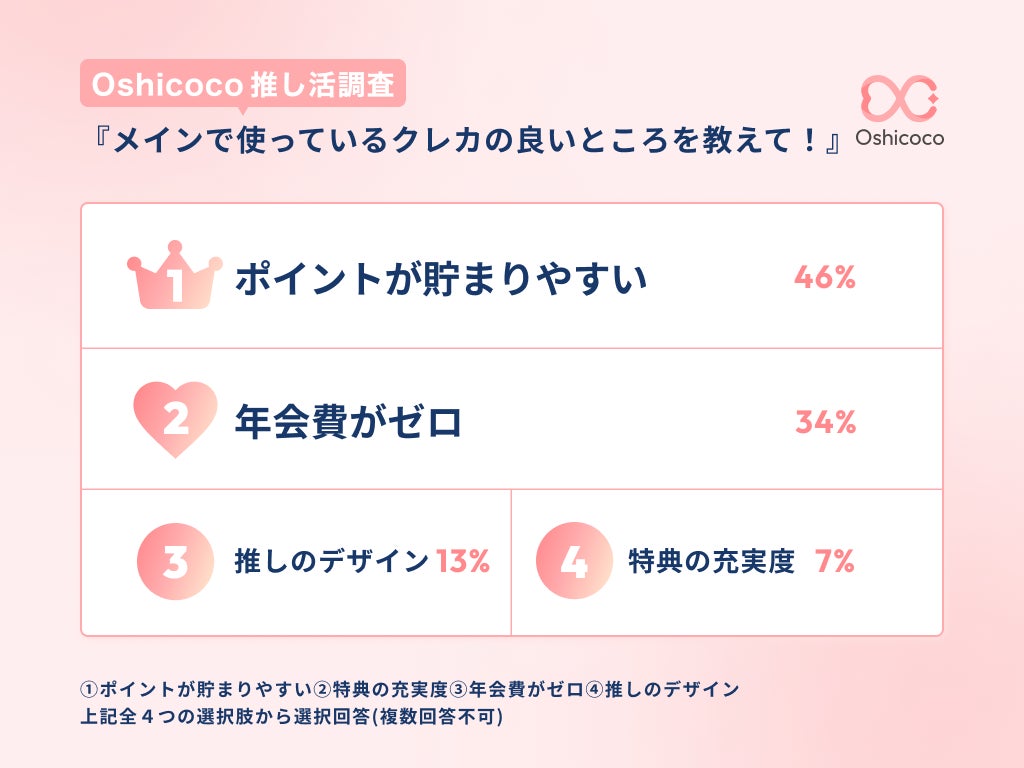The width and height of the screenshot is (1024, 768).
Task: Select the 年会費がゼロ ranking label
Action: (348, 422)
